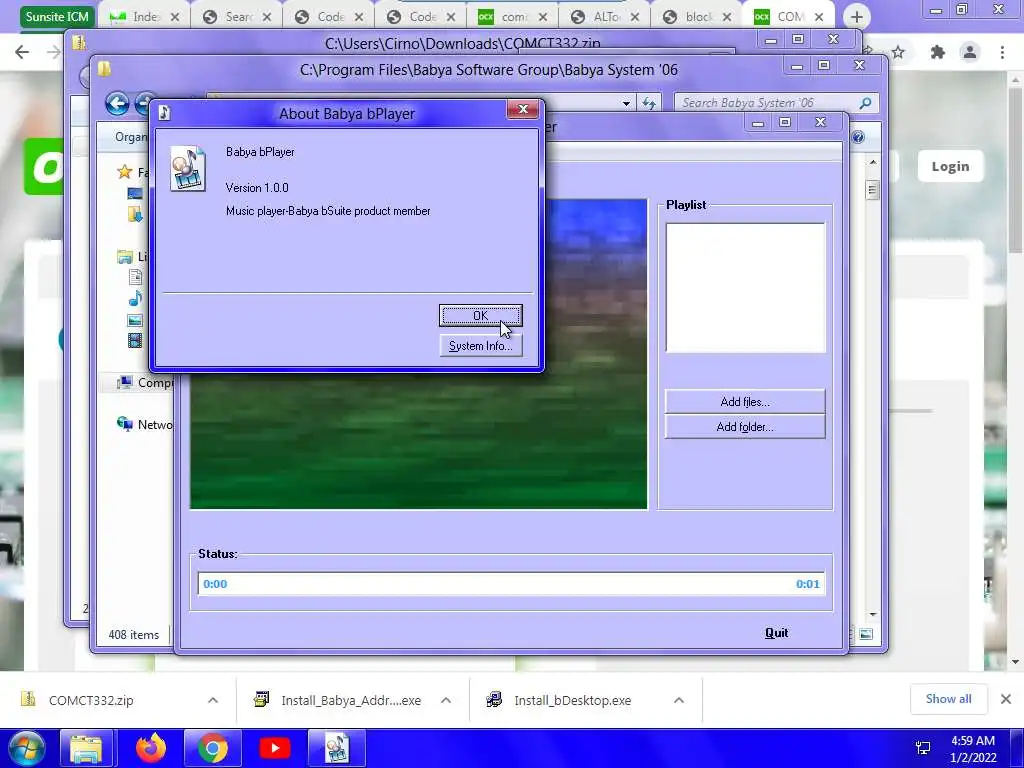Click the Explorer scrollbar up arrow
1024x768 pixels.
click(873, 162)
